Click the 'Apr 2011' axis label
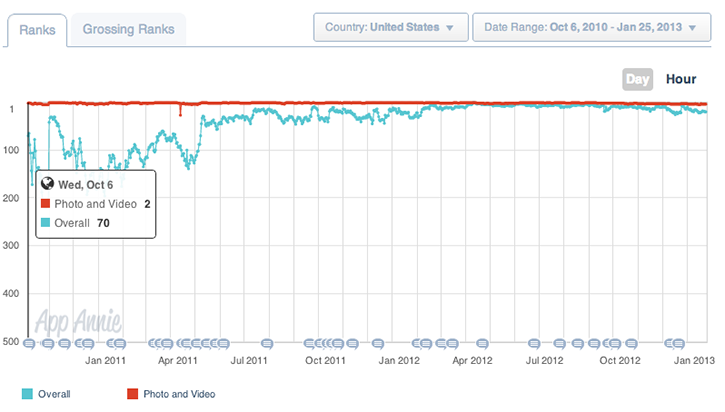The height and width of the screenshot is (412, 725). tap(178, 361)
